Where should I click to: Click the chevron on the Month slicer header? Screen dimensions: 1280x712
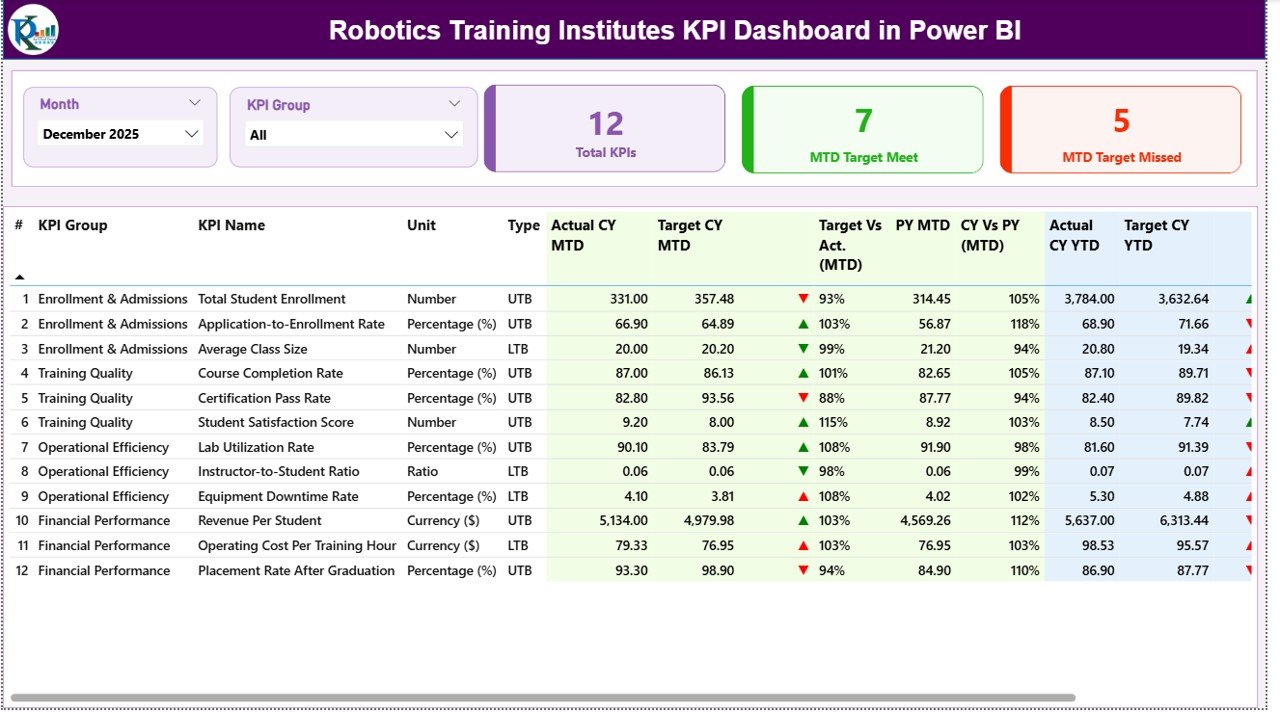[x=196, y=101]
